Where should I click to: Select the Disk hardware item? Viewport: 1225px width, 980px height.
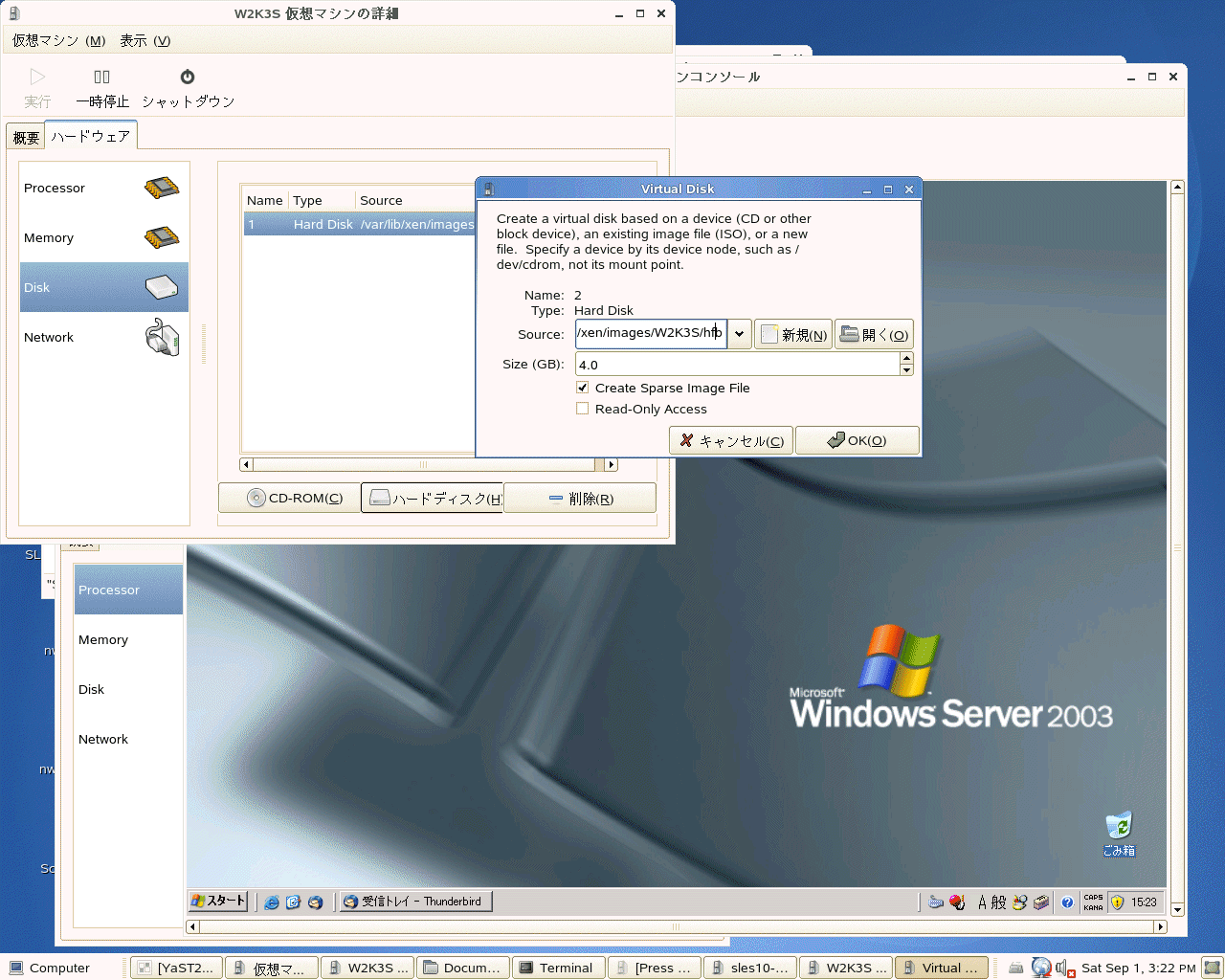click(104, 287)
